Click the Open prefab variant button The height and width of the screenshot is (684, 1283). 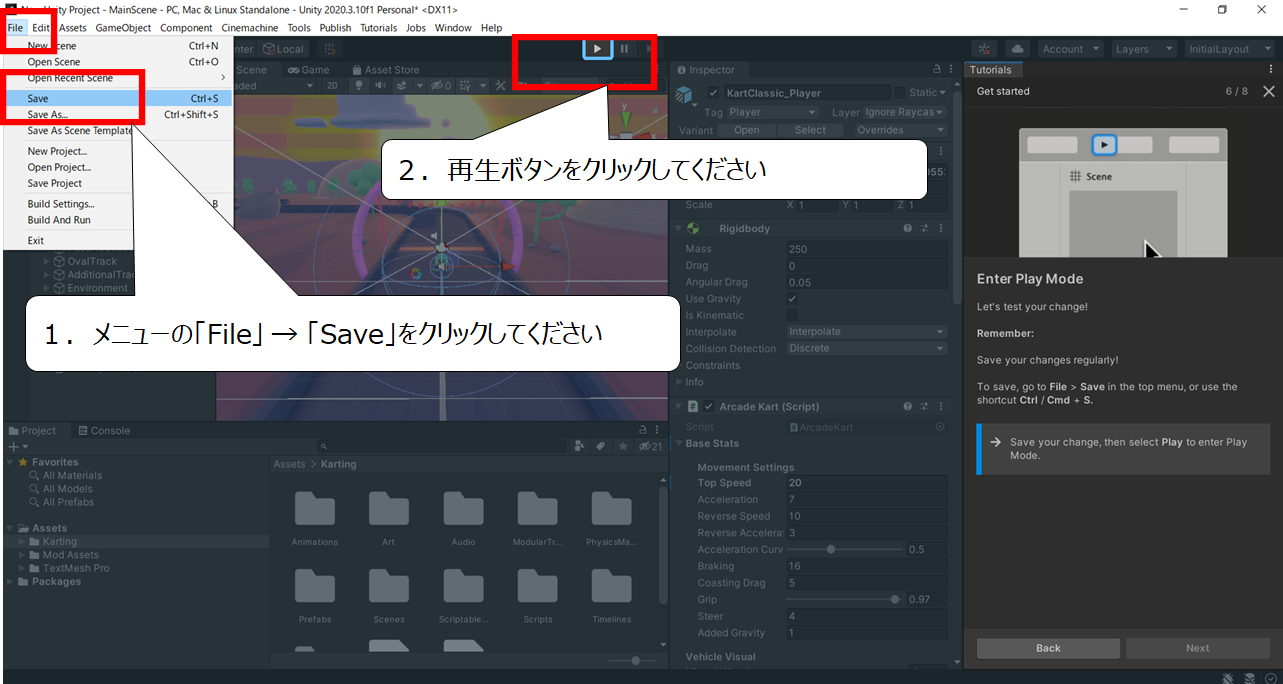(747, 130)
